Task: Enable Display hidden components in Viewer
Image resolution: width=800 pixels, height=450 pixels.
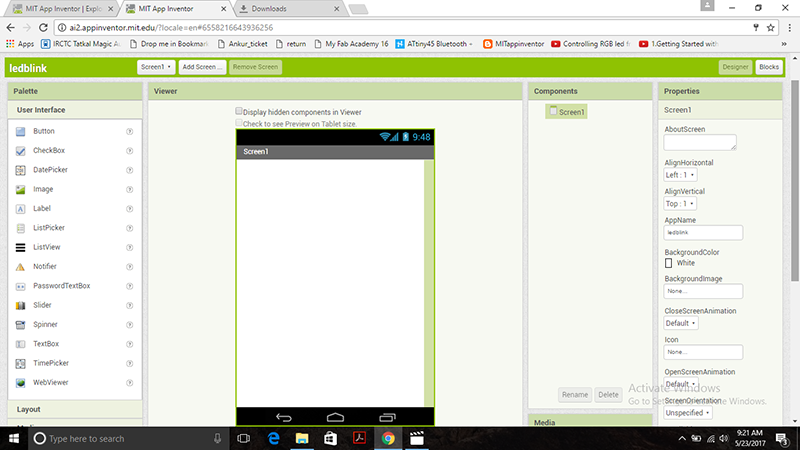Action: (x=239, y=111)
